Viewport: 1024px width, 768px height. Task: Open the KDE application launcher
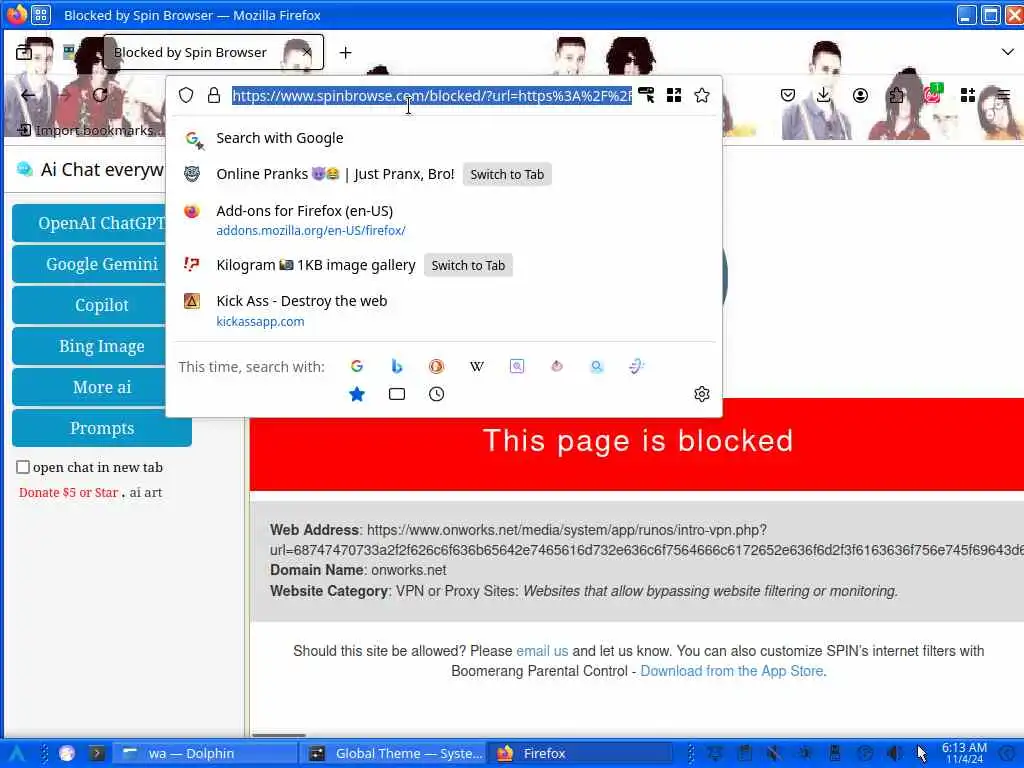[16, 753]
